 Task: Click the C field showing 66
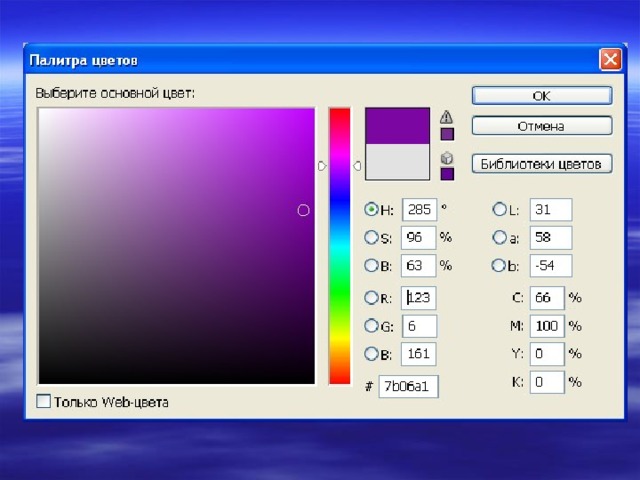547,298
